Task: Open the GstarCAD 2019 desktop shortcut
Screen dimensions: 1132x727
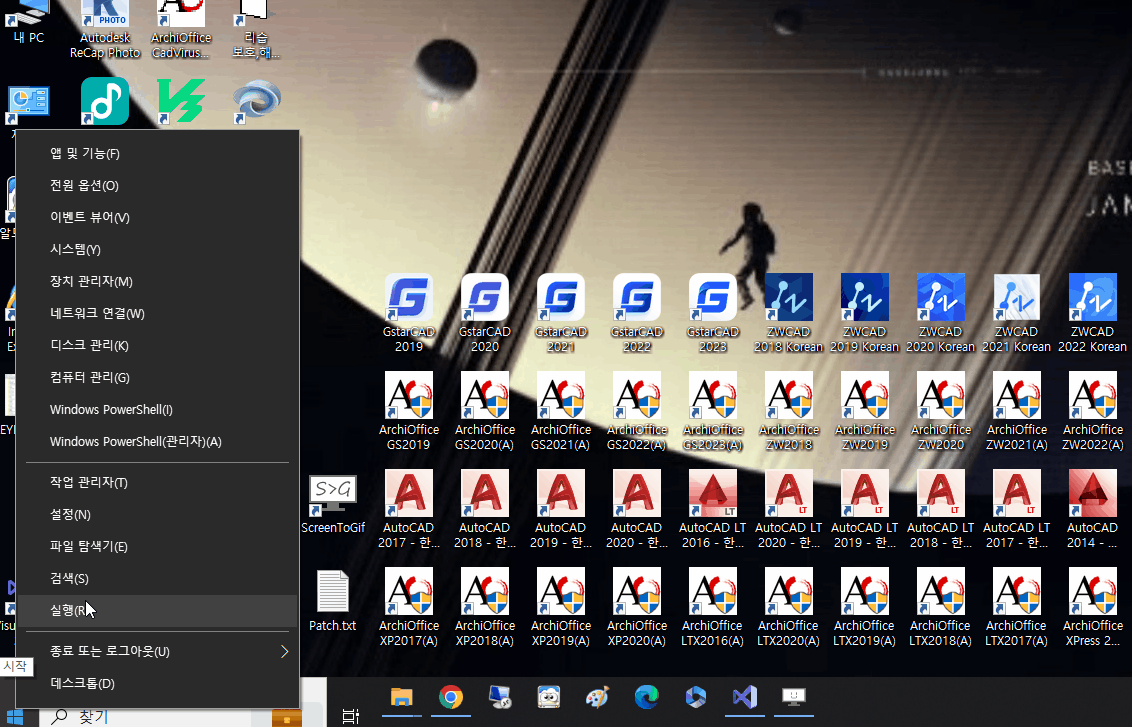Action: tap(409, 312)
